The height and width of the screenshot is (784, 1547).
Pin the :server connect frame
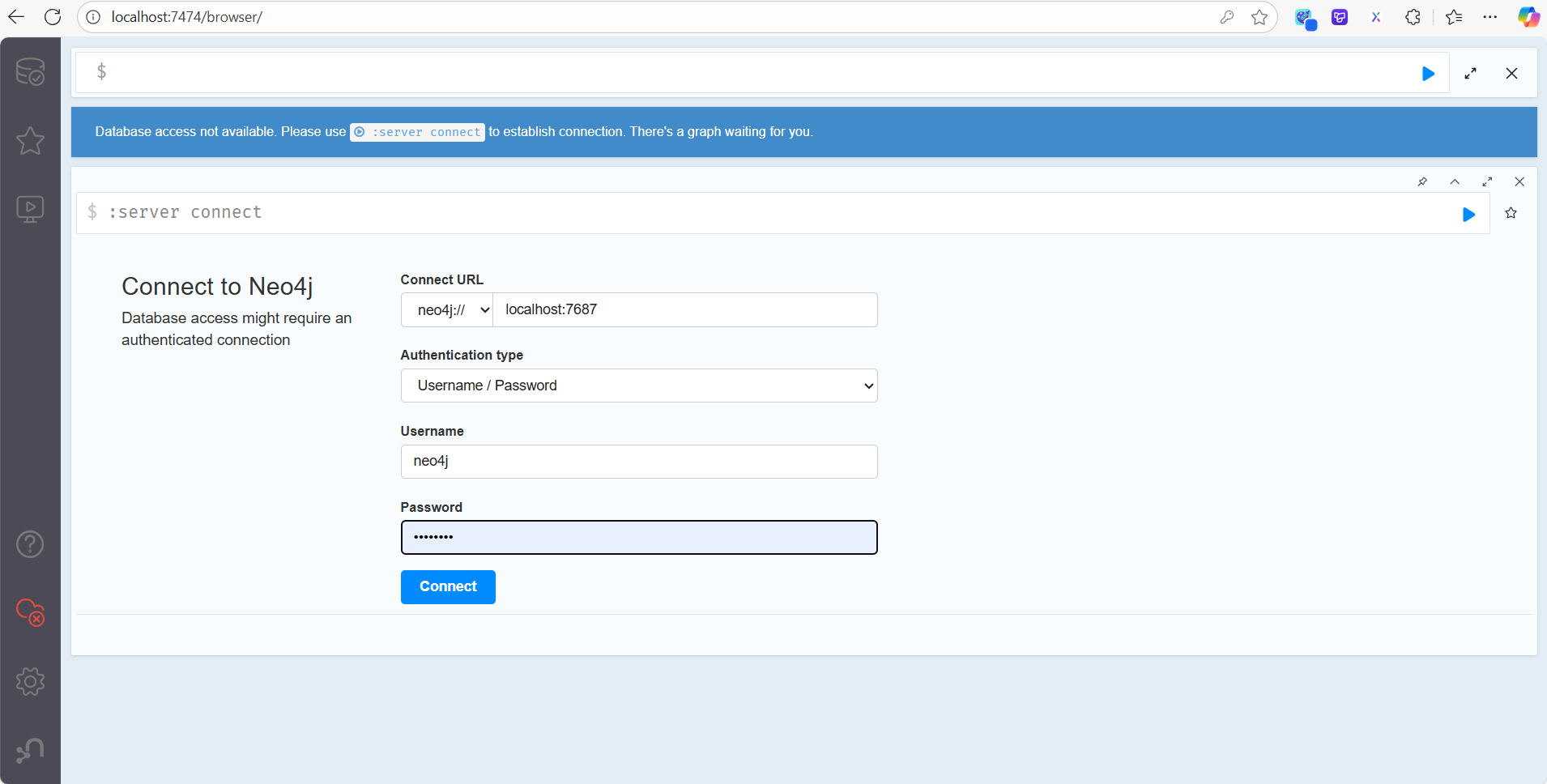pos(1422,182)
